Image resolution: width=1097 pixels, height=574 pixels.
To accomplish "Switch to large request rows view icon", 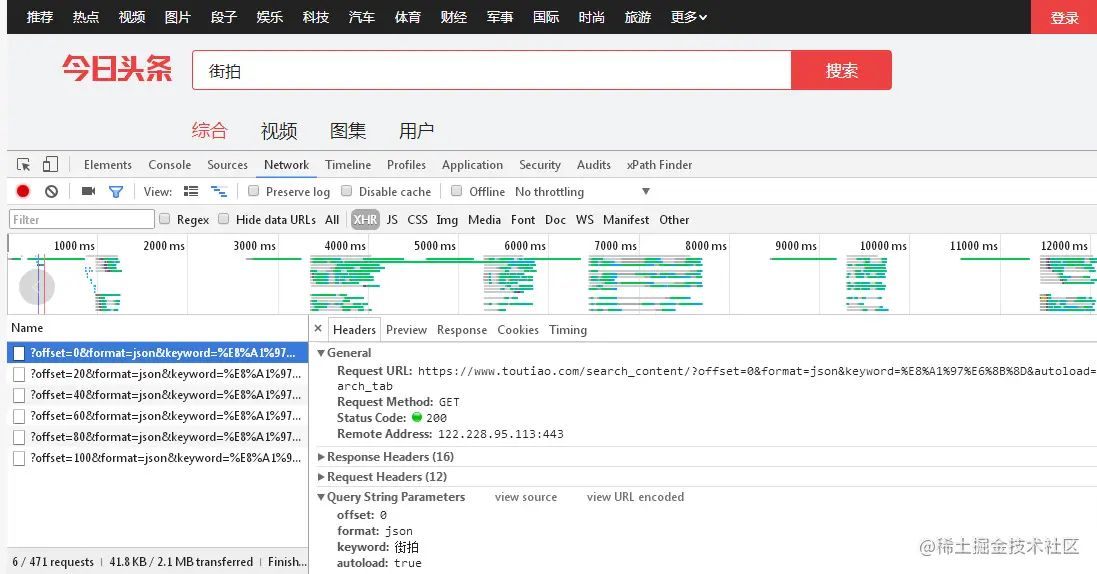I will click(x=191, y=191).
